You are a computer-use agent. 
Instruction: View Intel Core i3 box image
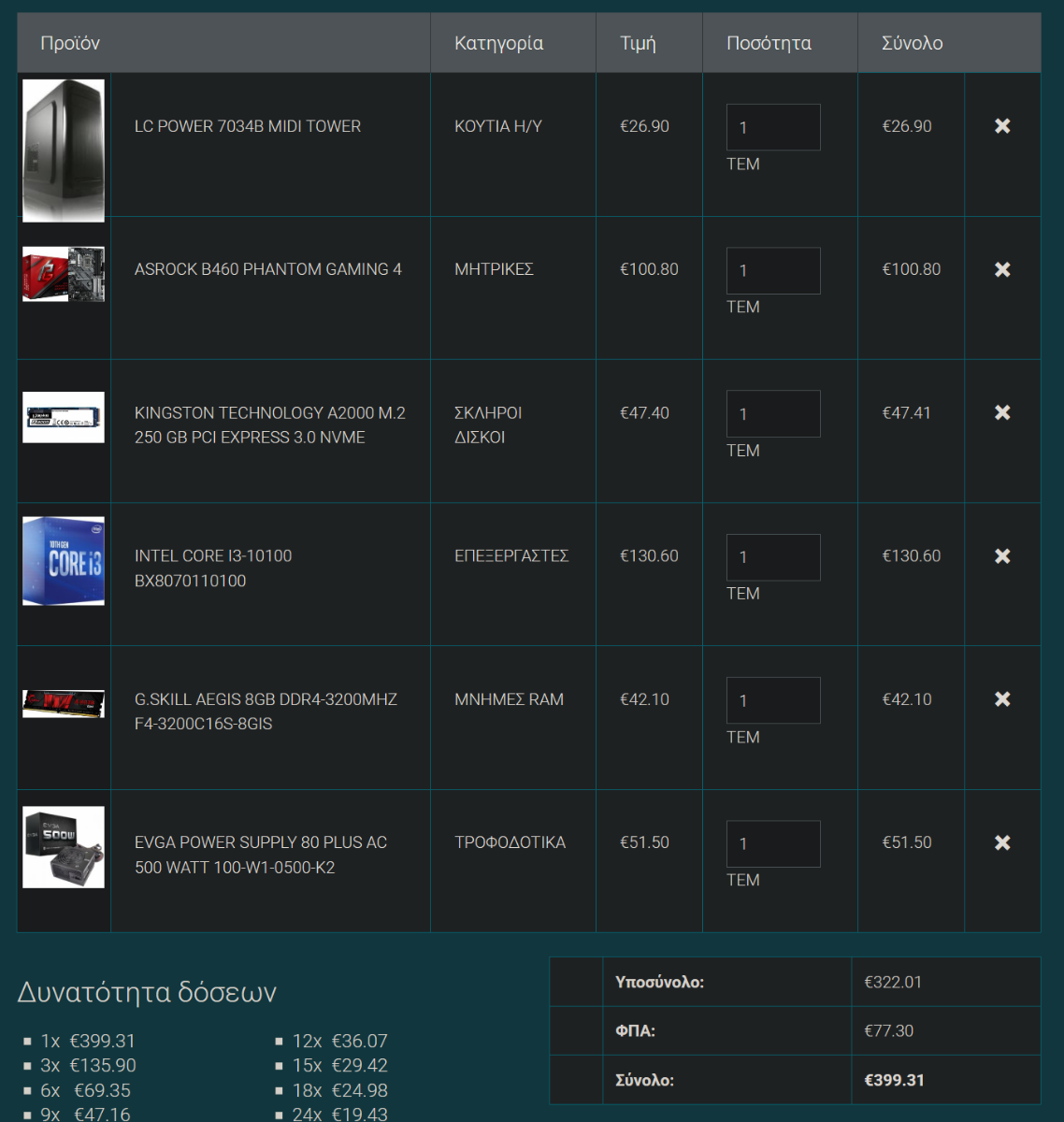pyautogui.click(x=64, y=561)
